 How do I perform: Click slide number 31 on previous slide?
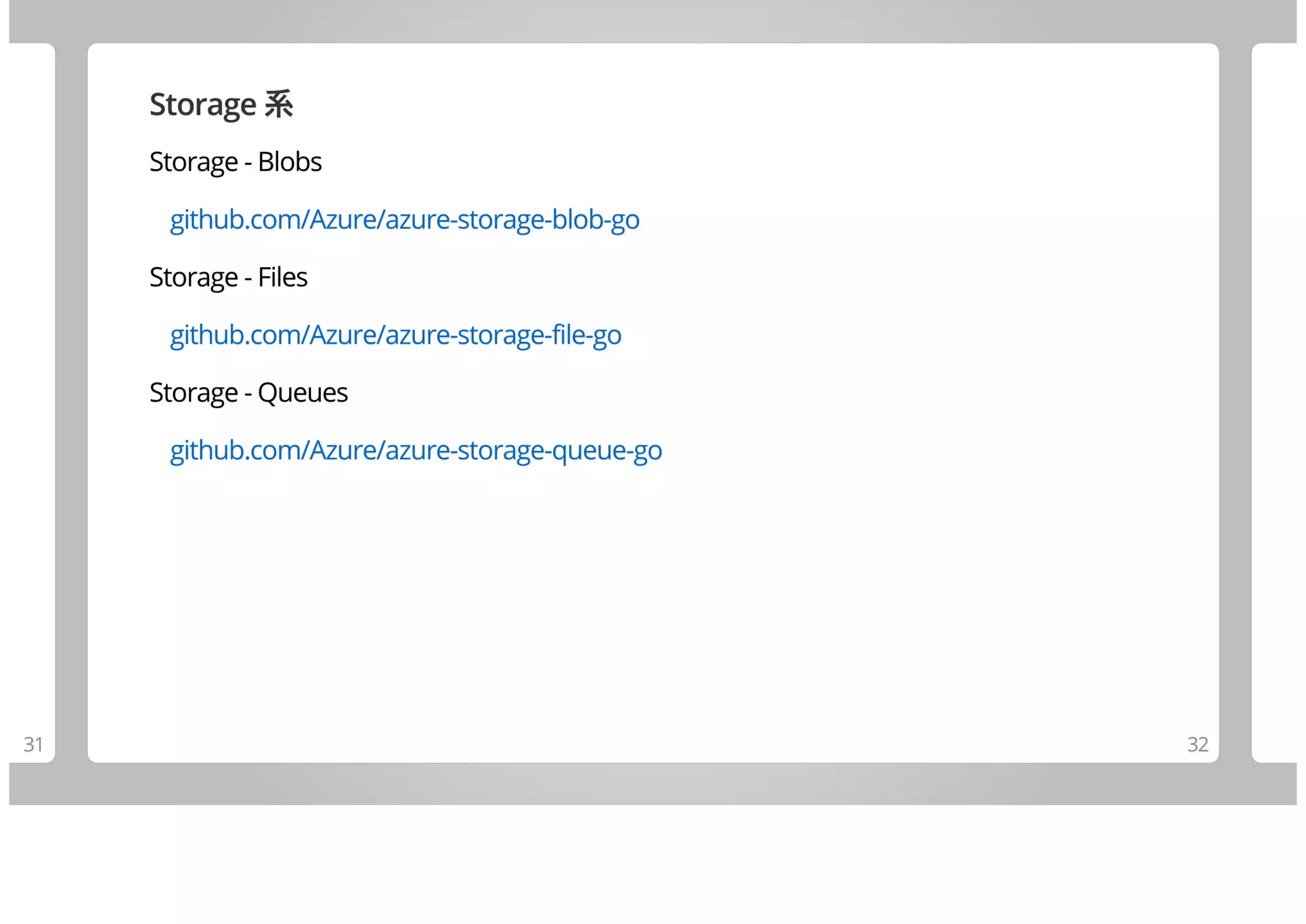coord(33,744)
